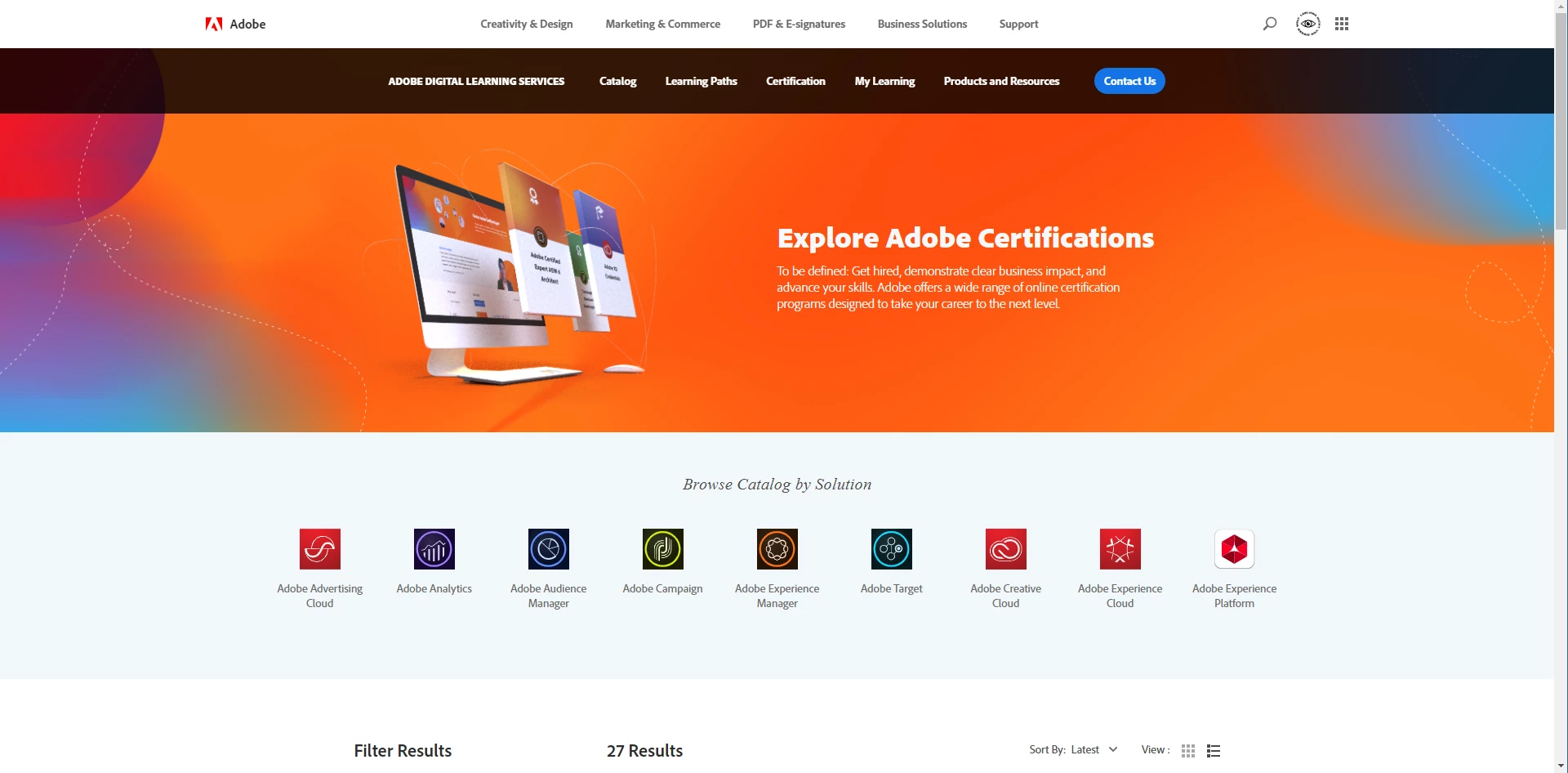Switch to grid view icon
Image resolution: width=1568 pixels, height=773 pixels.
(1188, 751)
